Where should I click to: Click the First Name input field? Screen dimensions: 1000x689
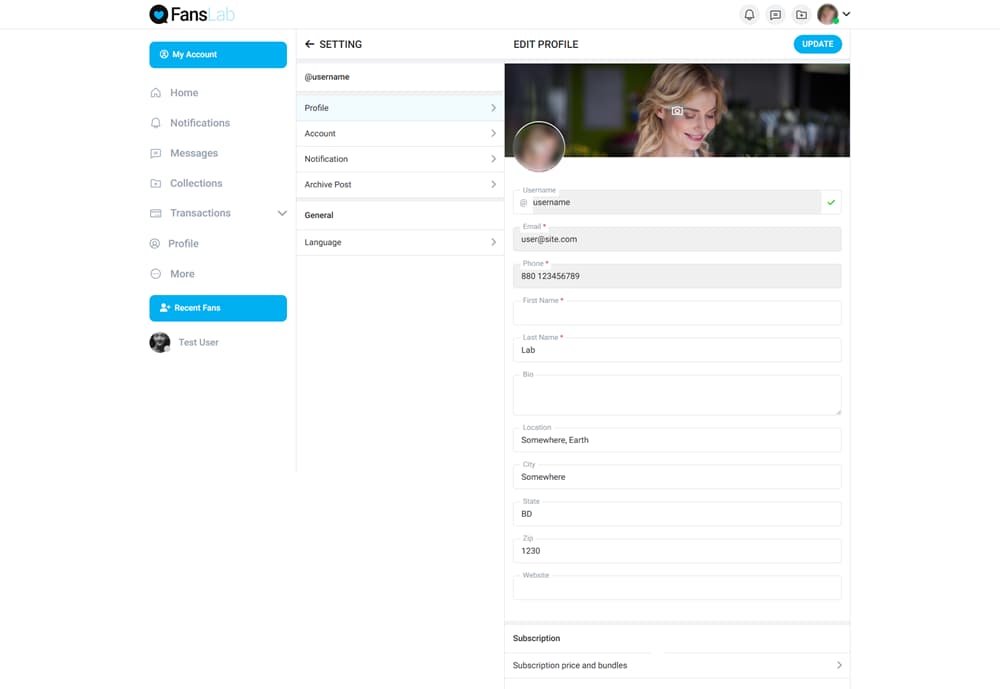pyautogui.click(x=677, y=313)
